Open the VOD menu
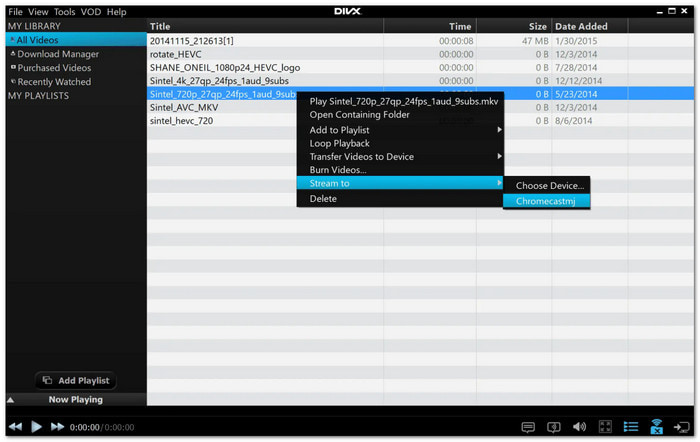Viewport: 700px width, 442px height. [x=91, y=12]
